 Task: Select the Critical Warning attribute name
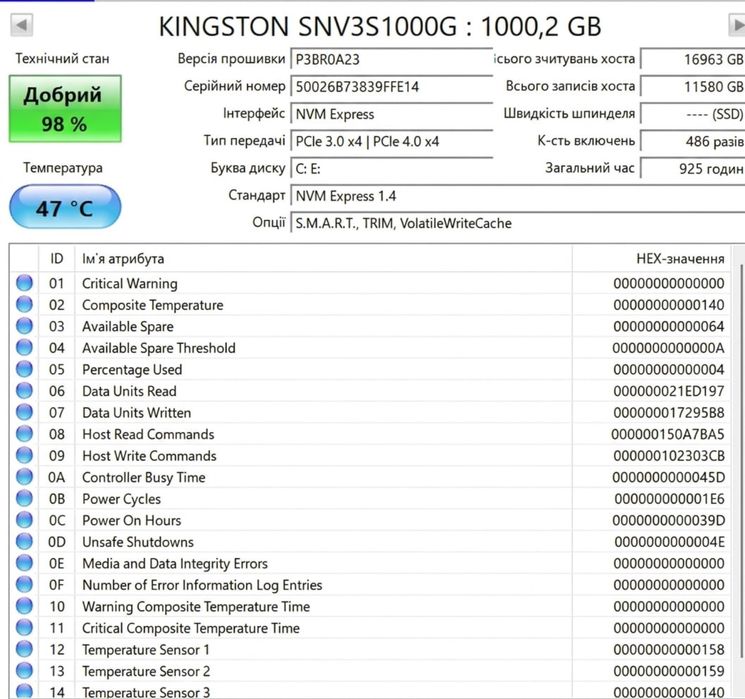point(130,283)
